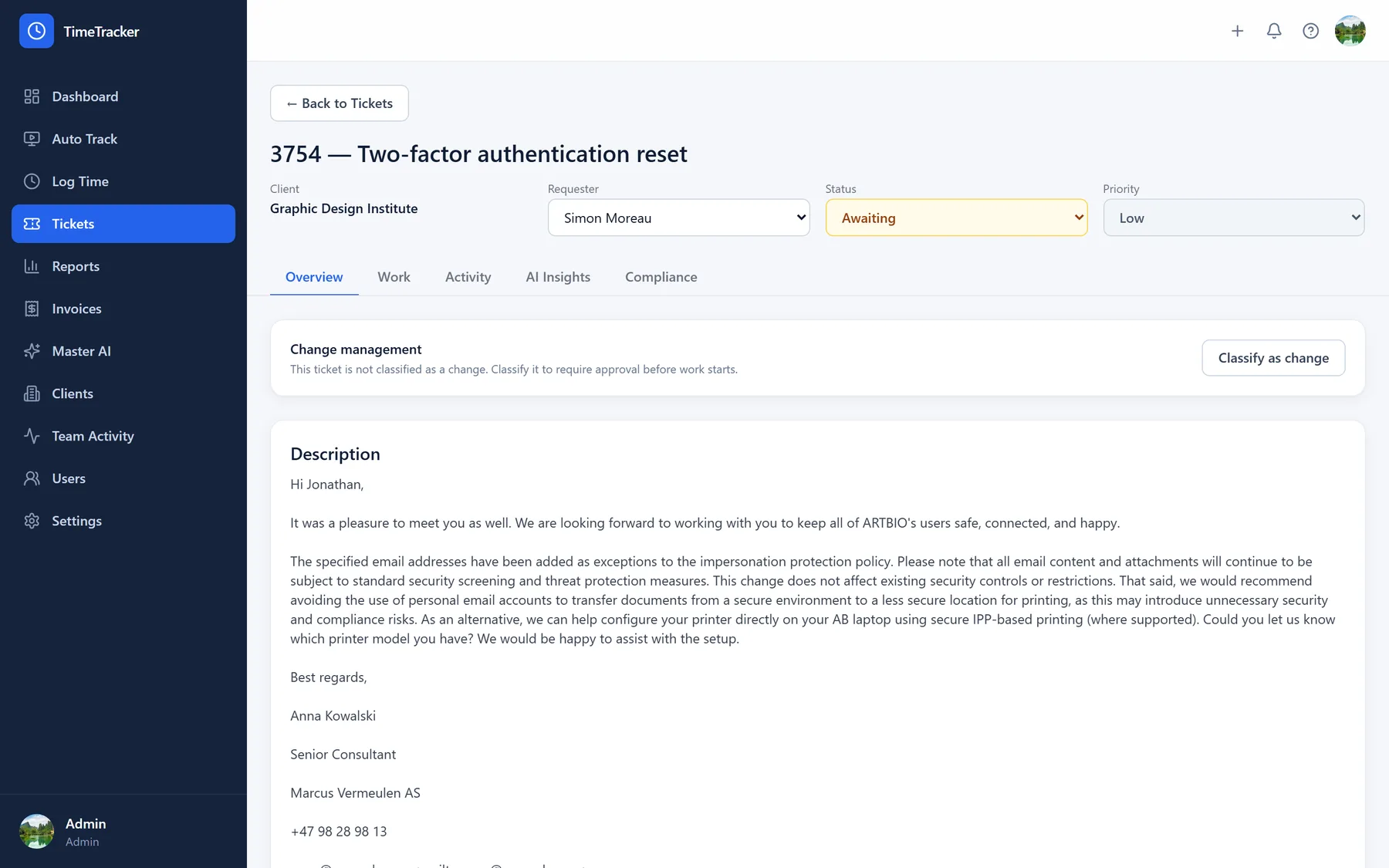Click the Anna Kowalski signature line
Image resolution: width=1389 pixels, height=868 pixels.
pyautogui.click(x=333, y=716)
